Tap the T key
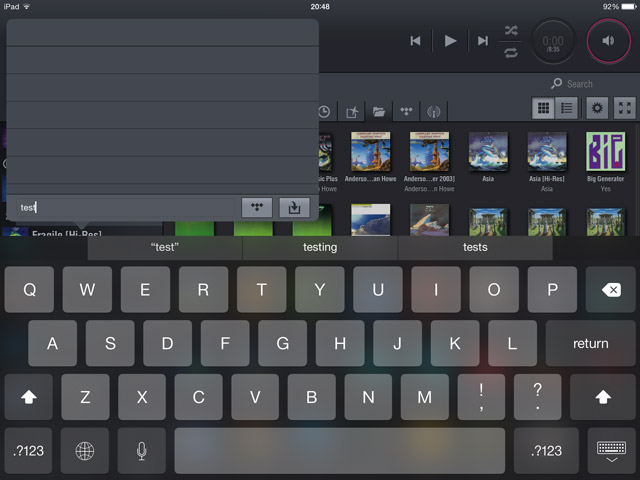640x480 pixels. coord(262,289)
